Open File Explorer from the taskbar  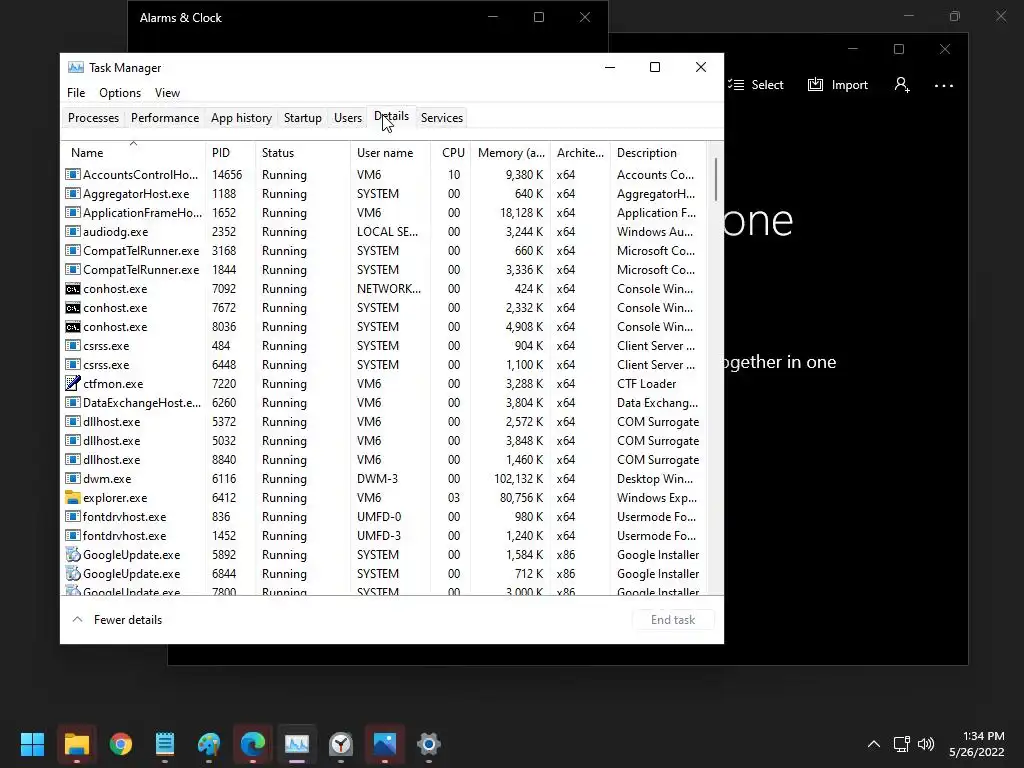(x=76, y=744)
